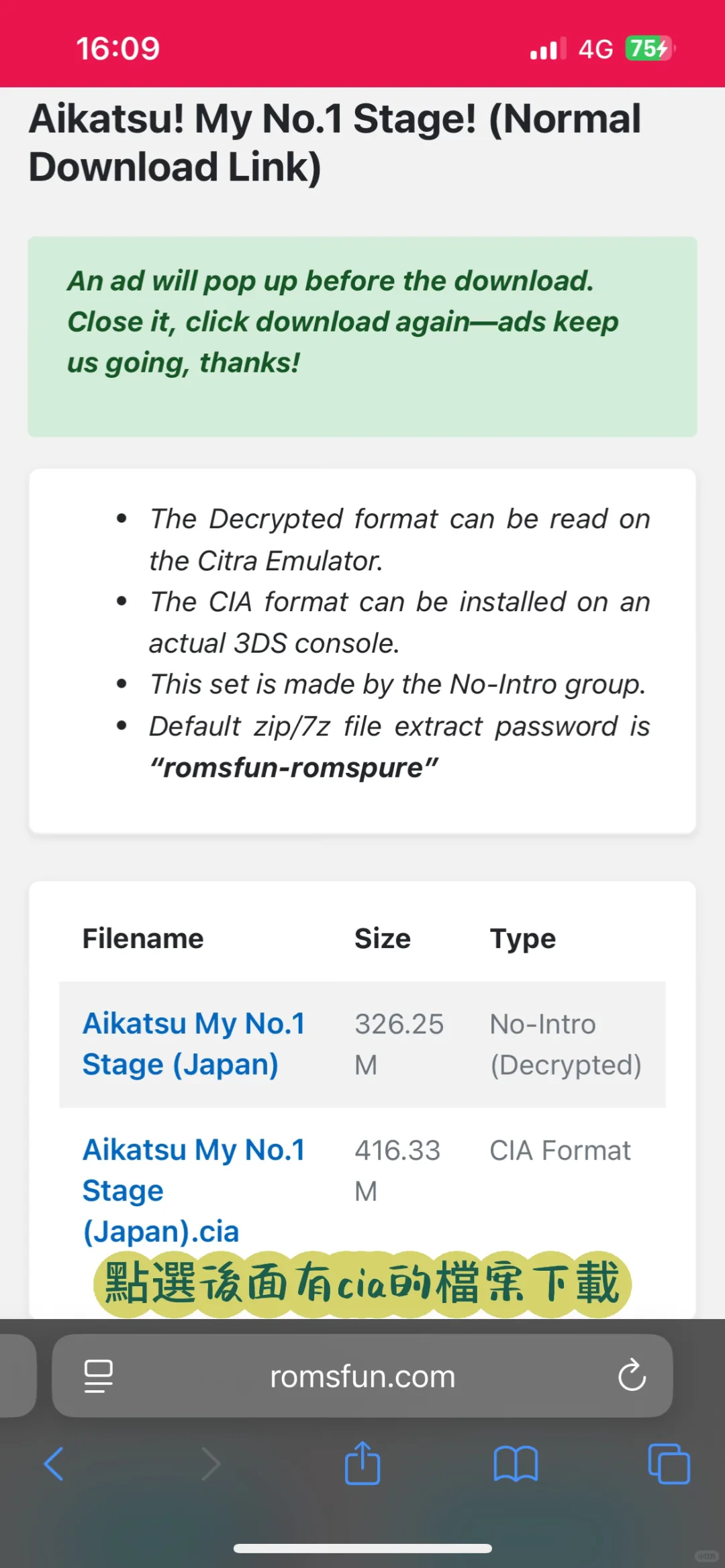This screenshot has height=1568, width=725.
Task: Tap the Size column header
Action: (382, 938)
